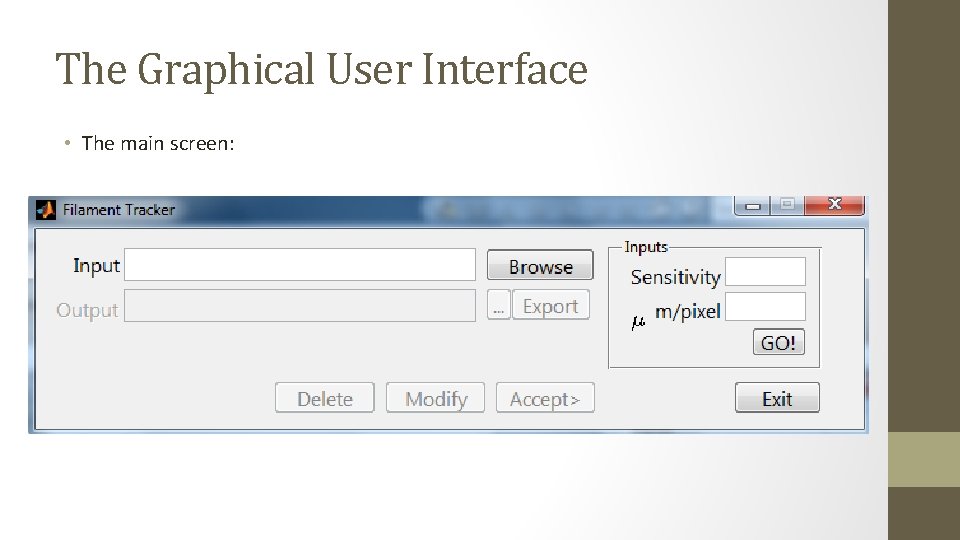Click the 'The main screen:' bullet text
The width and height of the screenshot is (960, 540).
(158, 143)
